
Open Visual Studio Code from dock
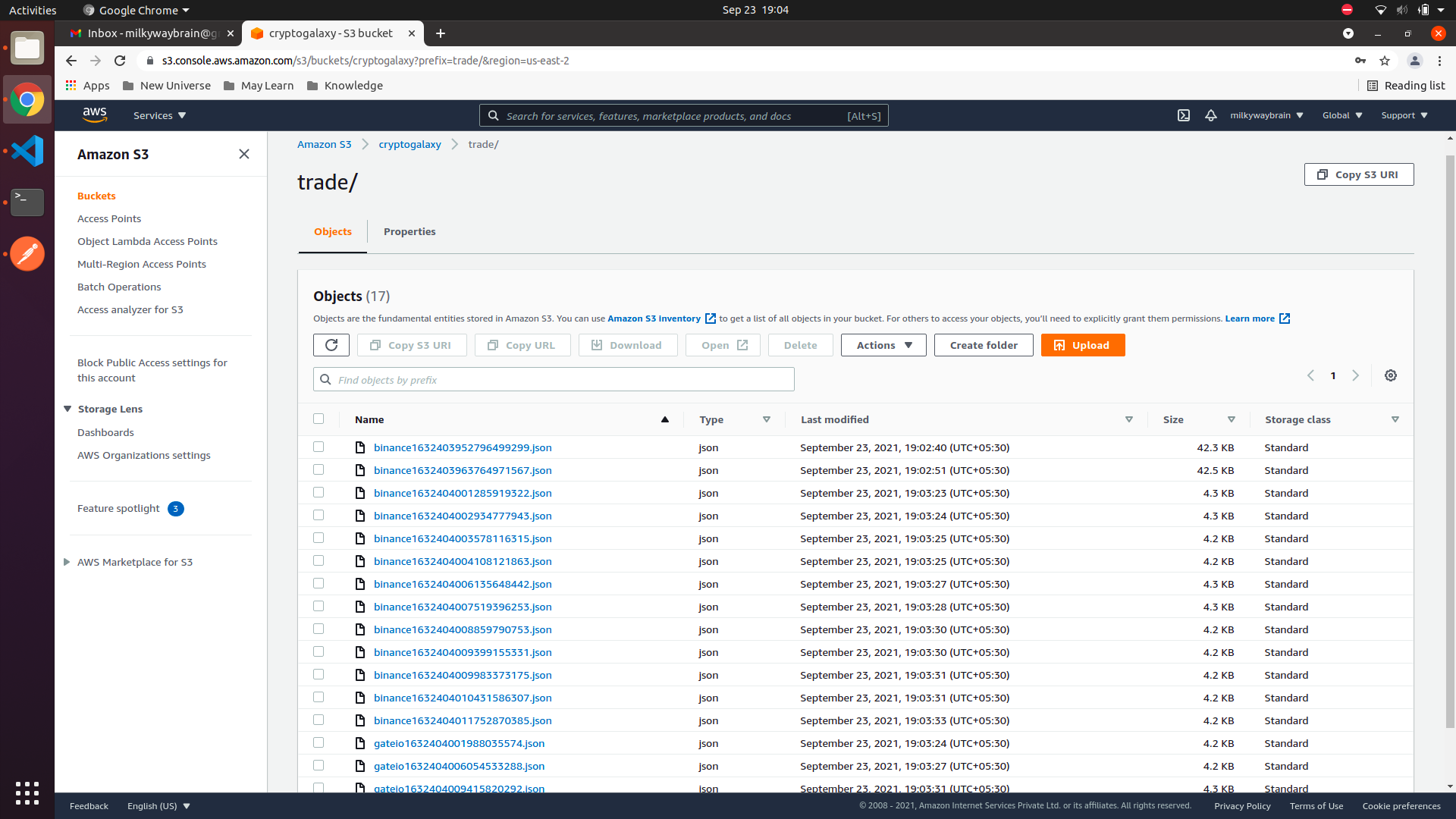click(x=27, y=151)
